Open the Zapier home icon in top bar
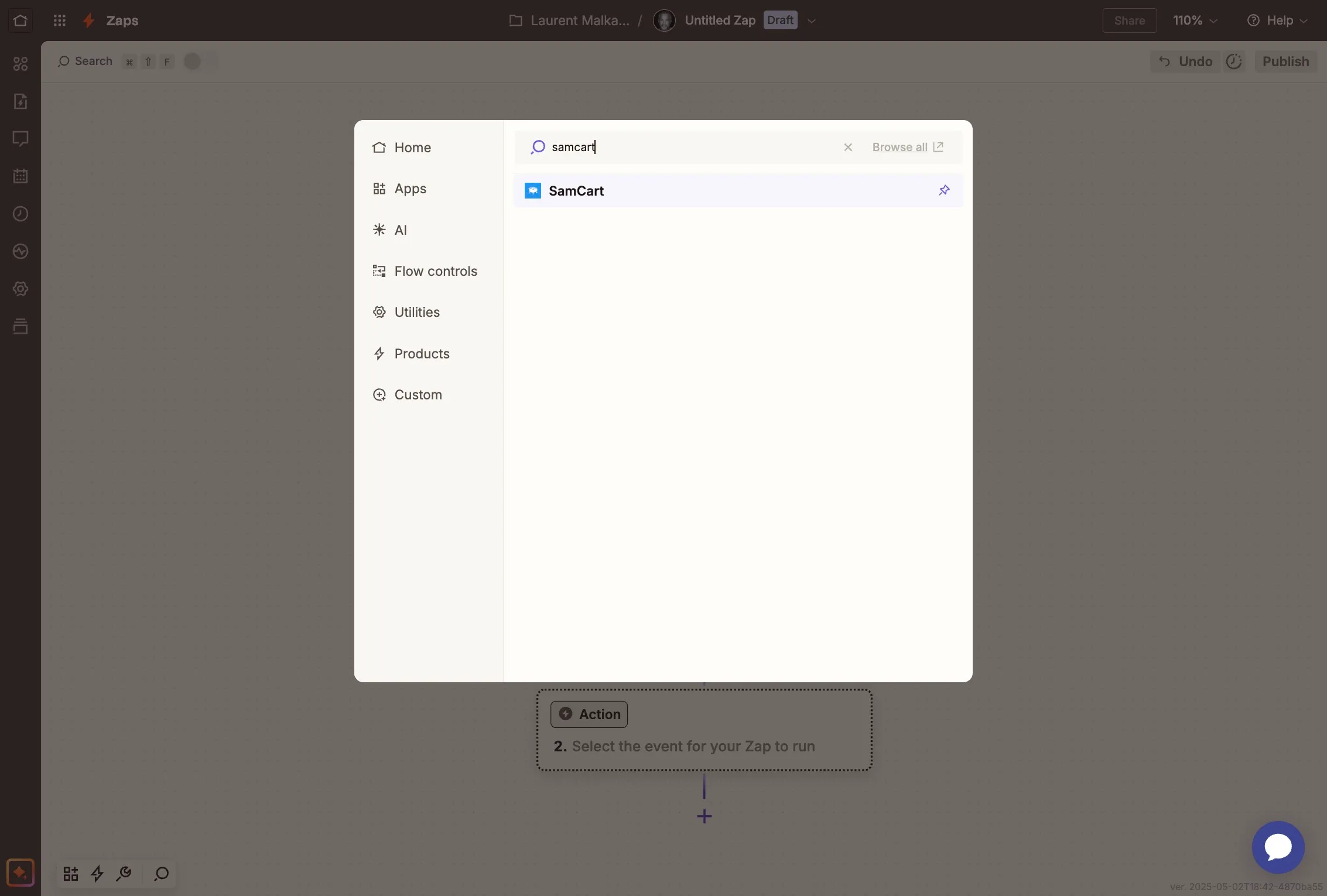Screen dimensions: 1327x896 click(20, 20)
